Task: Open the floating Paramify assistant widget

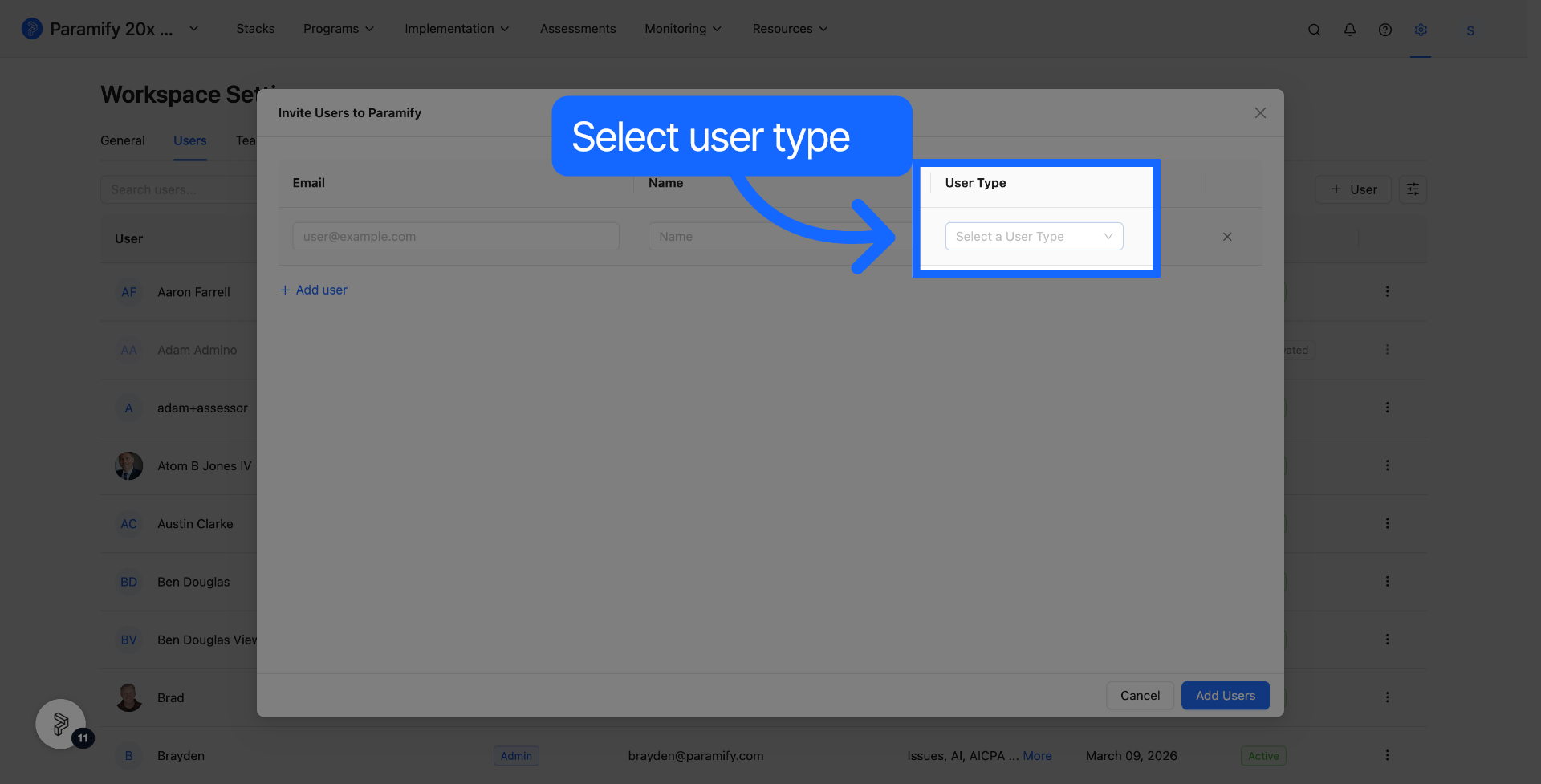Action: pos(61,724)
